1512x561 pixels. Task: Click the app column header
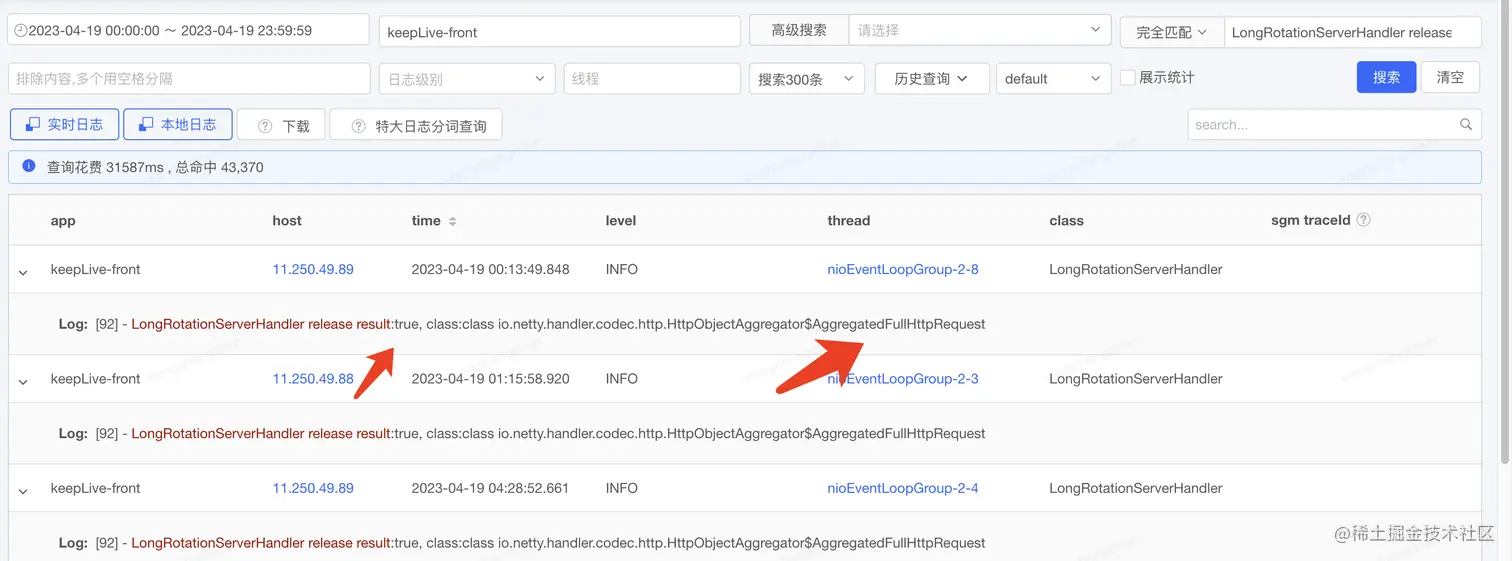pos(63,221)
